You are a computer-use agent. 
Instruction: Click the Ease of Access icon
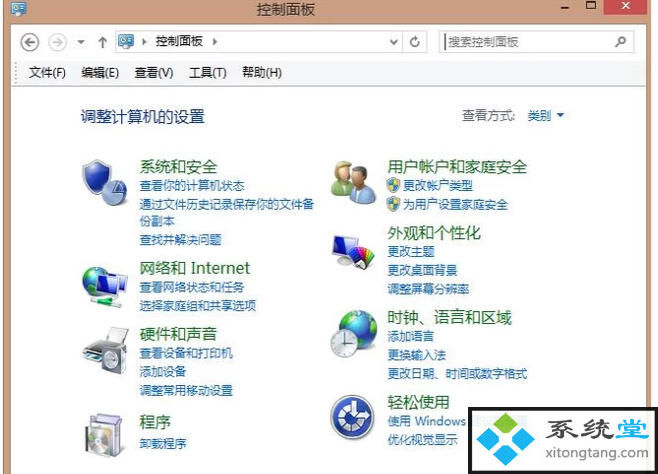click(x=352, y=417)
